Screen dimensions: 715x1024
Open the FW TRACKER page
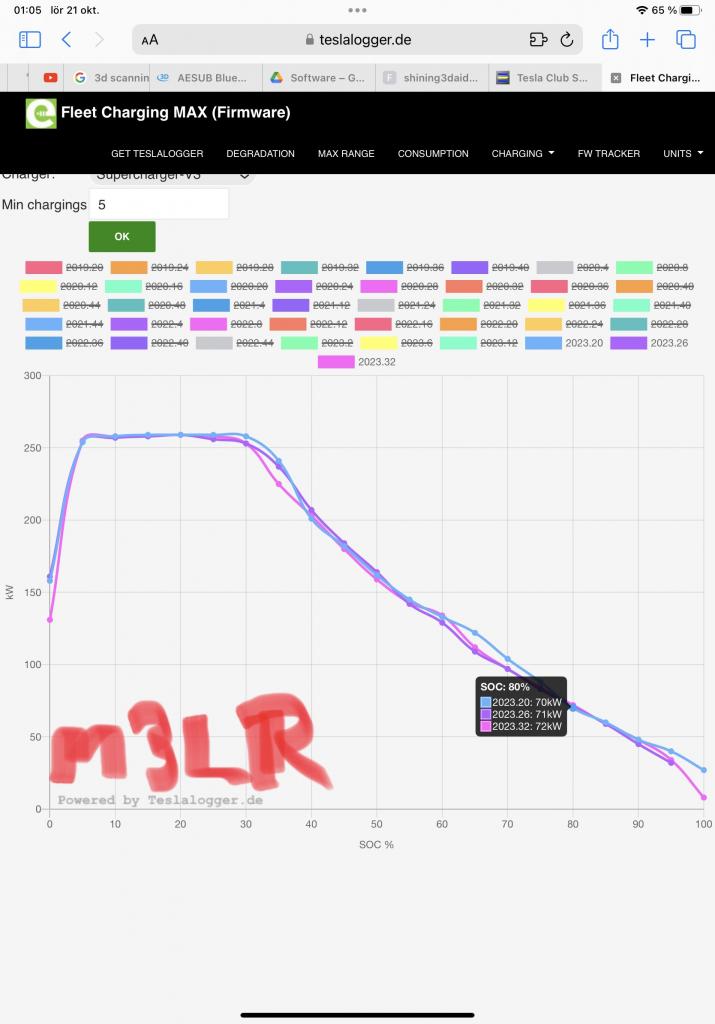point(609,153)
